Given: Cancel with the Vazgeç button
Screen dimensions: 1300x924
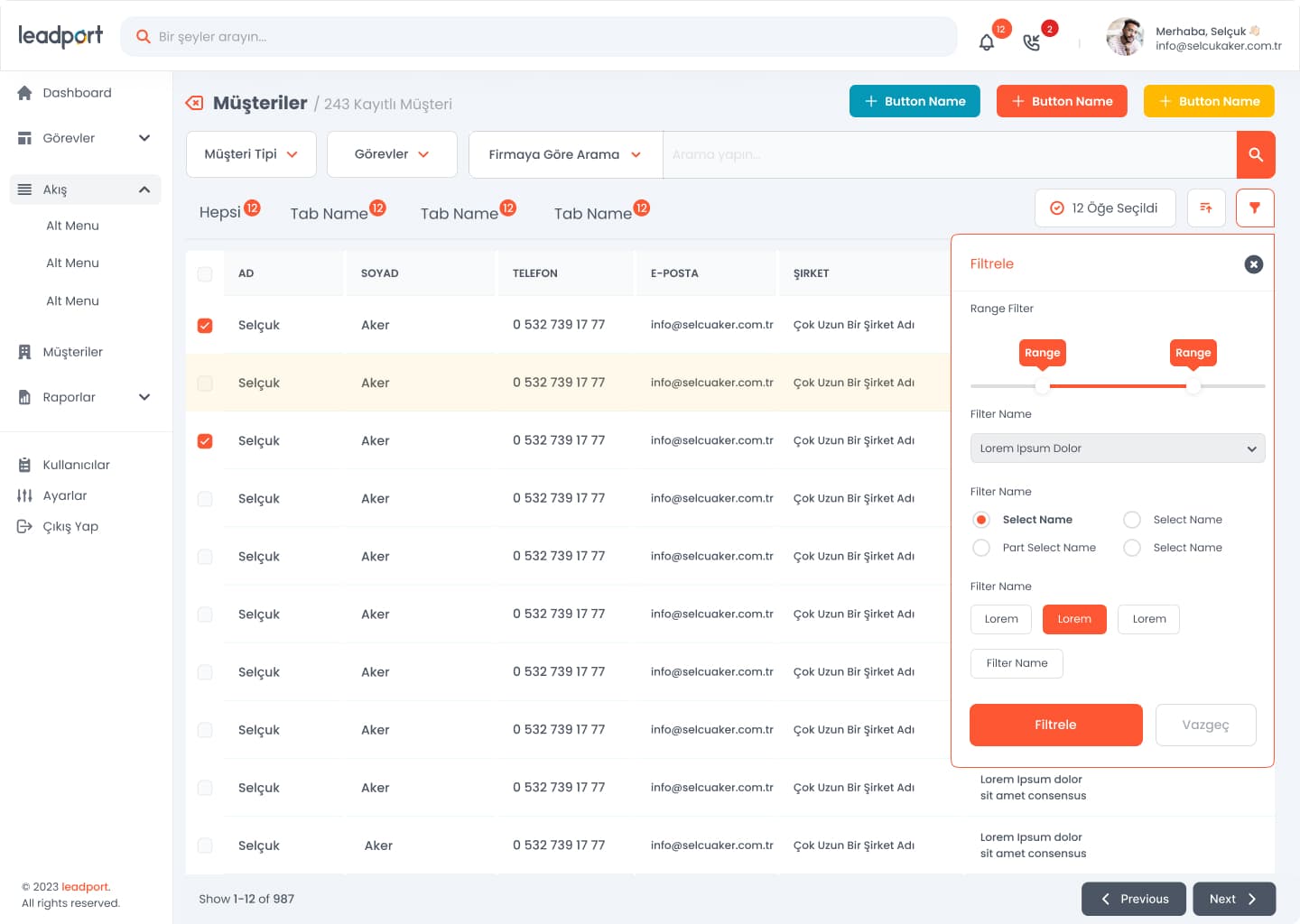Looking at the screenshot, I should (x=1206, y=725).
